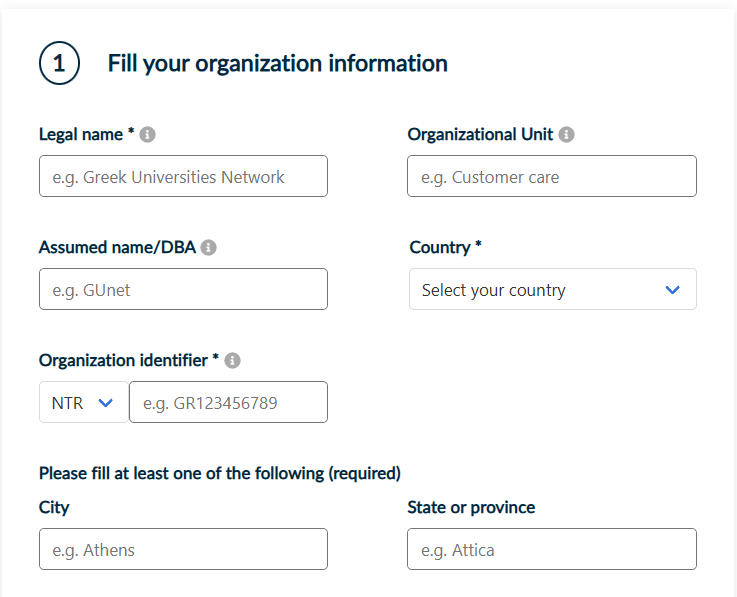Image resolution: width=737 pixels, height=597 pixels.
Task: Click into the Organizational Unit input
Action: coord(552,177)
